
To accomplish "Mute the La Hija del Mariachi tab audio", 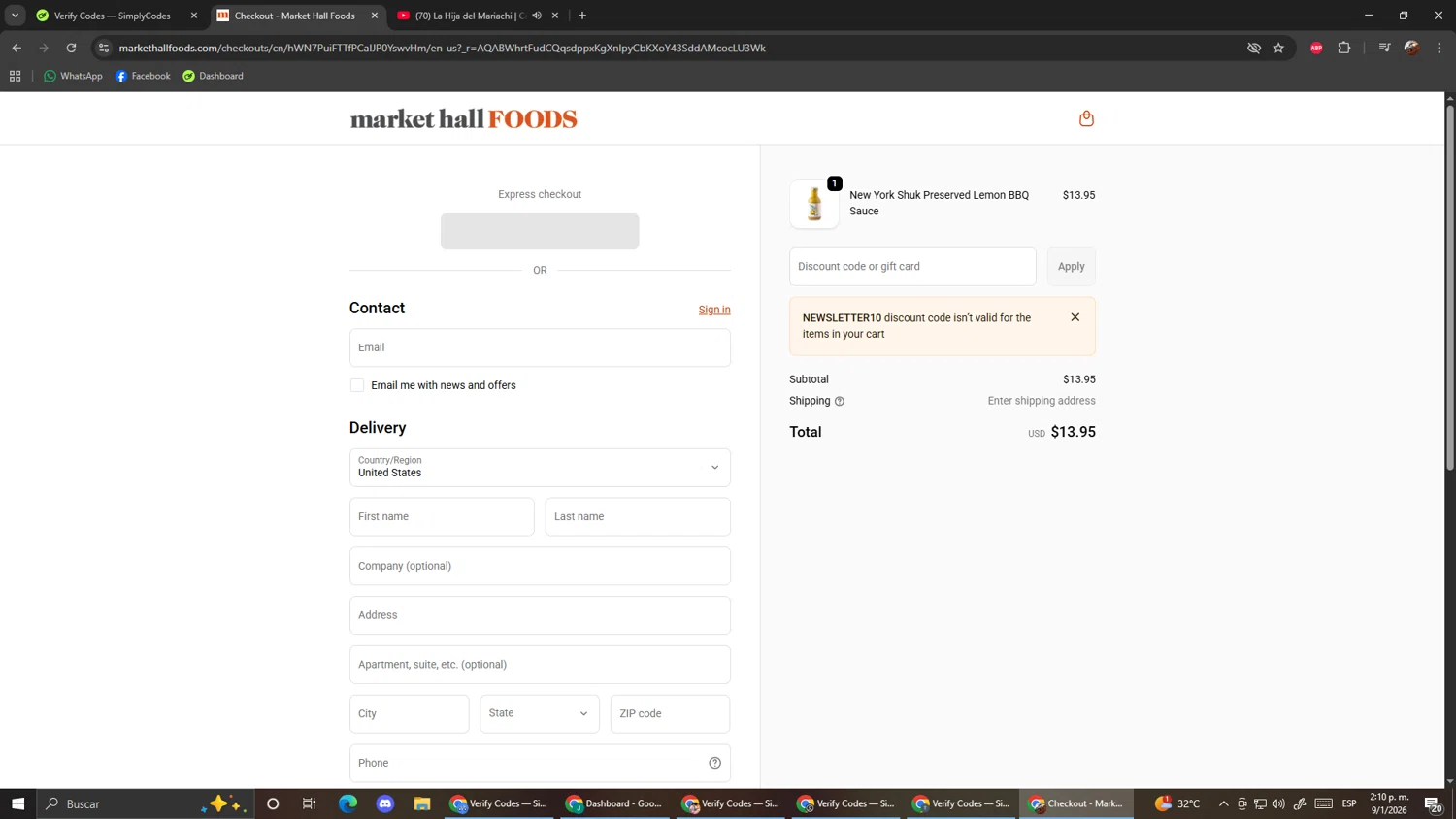I will pyautogui.click(x=537, y=16).
